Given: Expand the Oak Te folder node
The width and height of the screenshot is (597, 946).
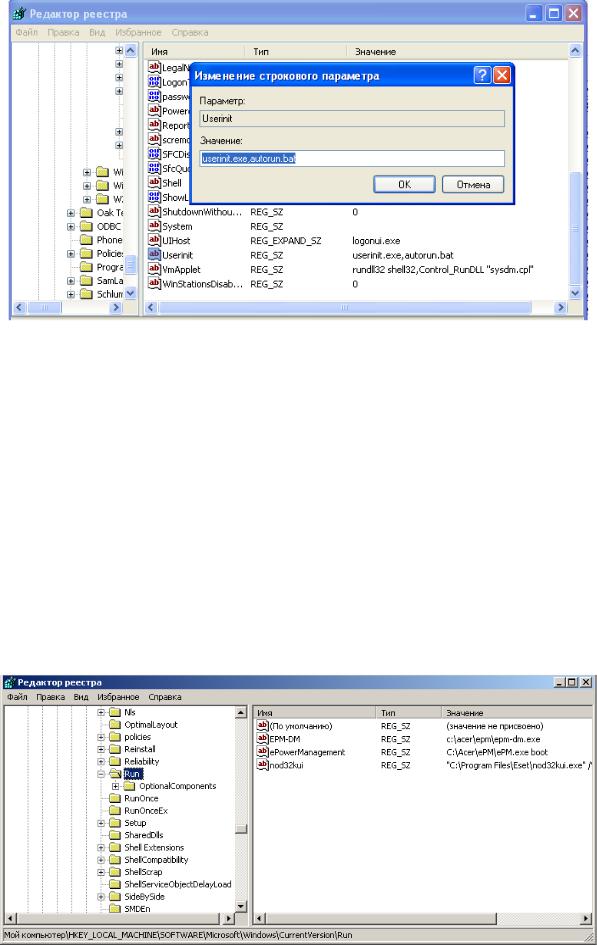Looking at the screenshot, I should 71,213.
